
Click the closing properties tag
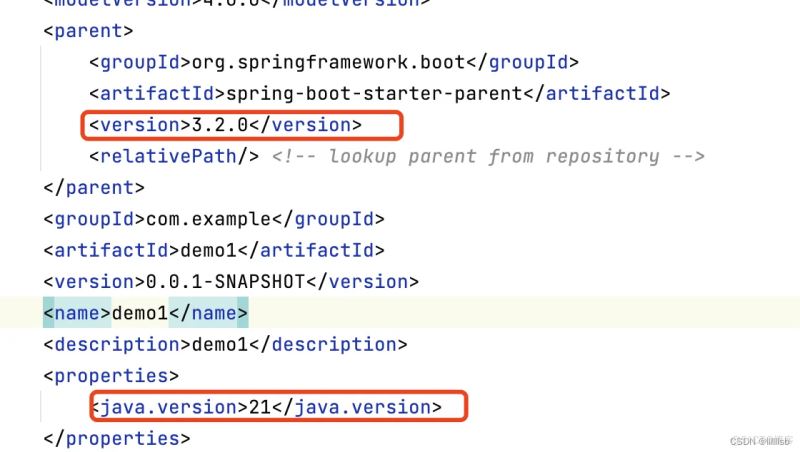(117, 439)
